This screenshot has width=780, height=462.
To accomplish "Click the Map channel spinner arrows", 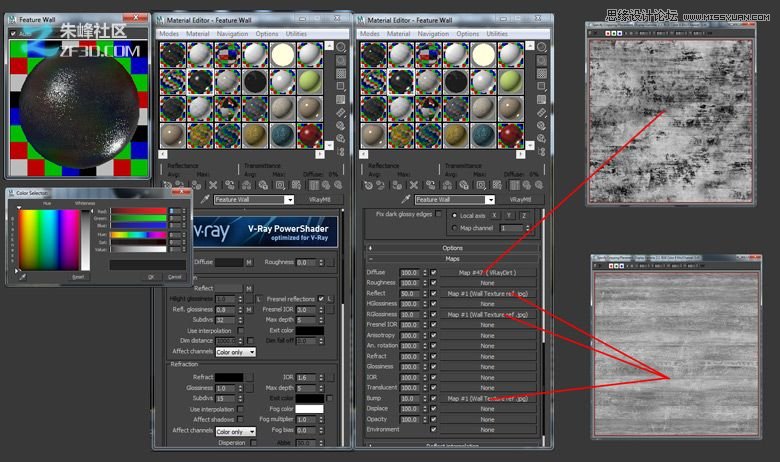I will tap(527, 228).
